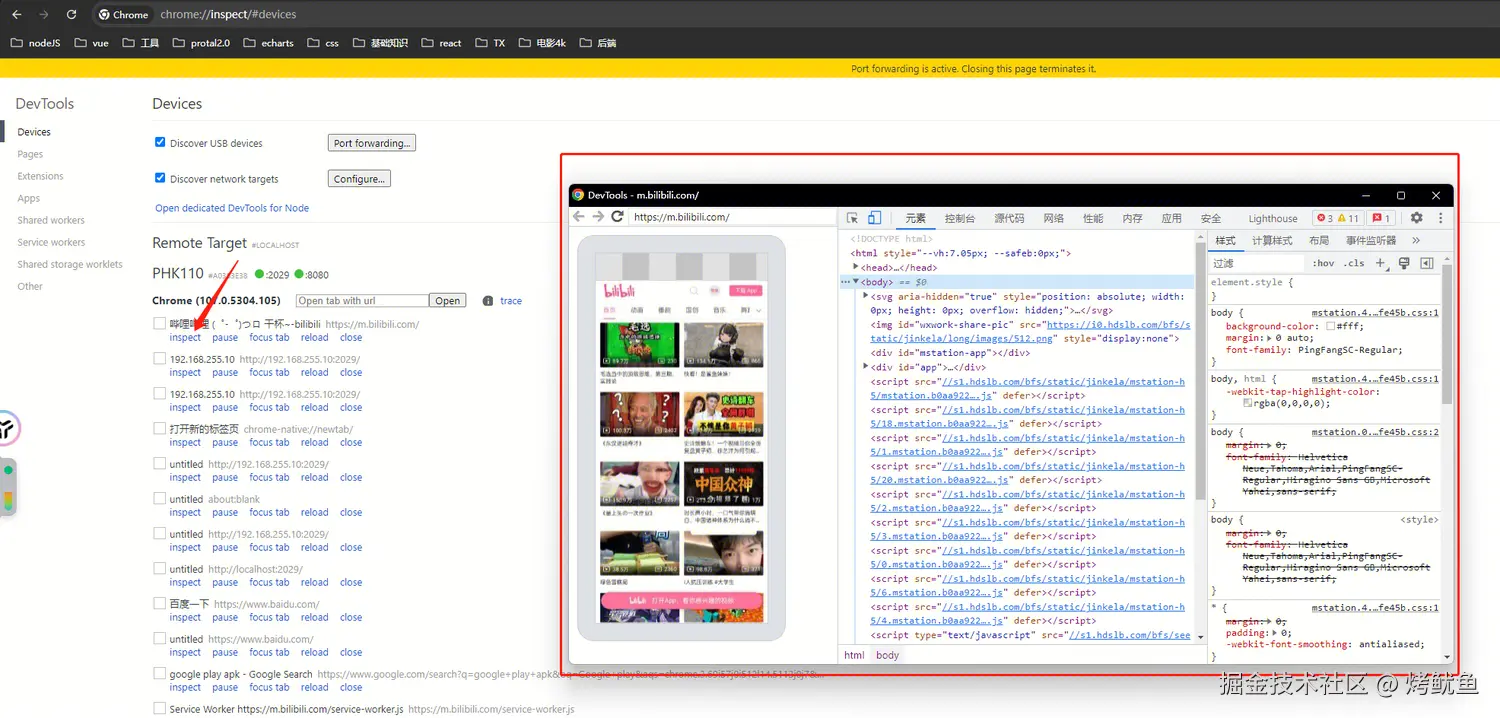
Task: Toggle rendering emulations paintbrush icon in Styles
Action: point(1404,263)
